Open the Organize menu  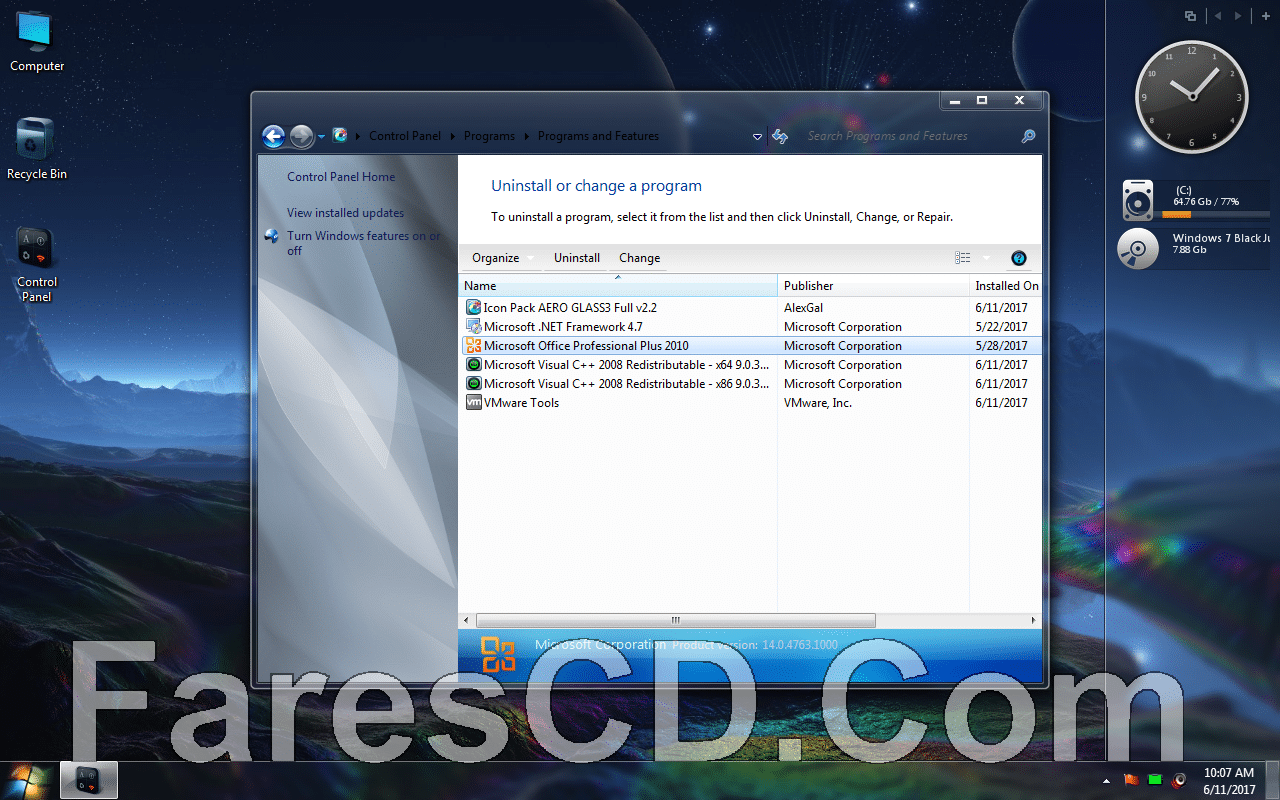coord(502,258)
